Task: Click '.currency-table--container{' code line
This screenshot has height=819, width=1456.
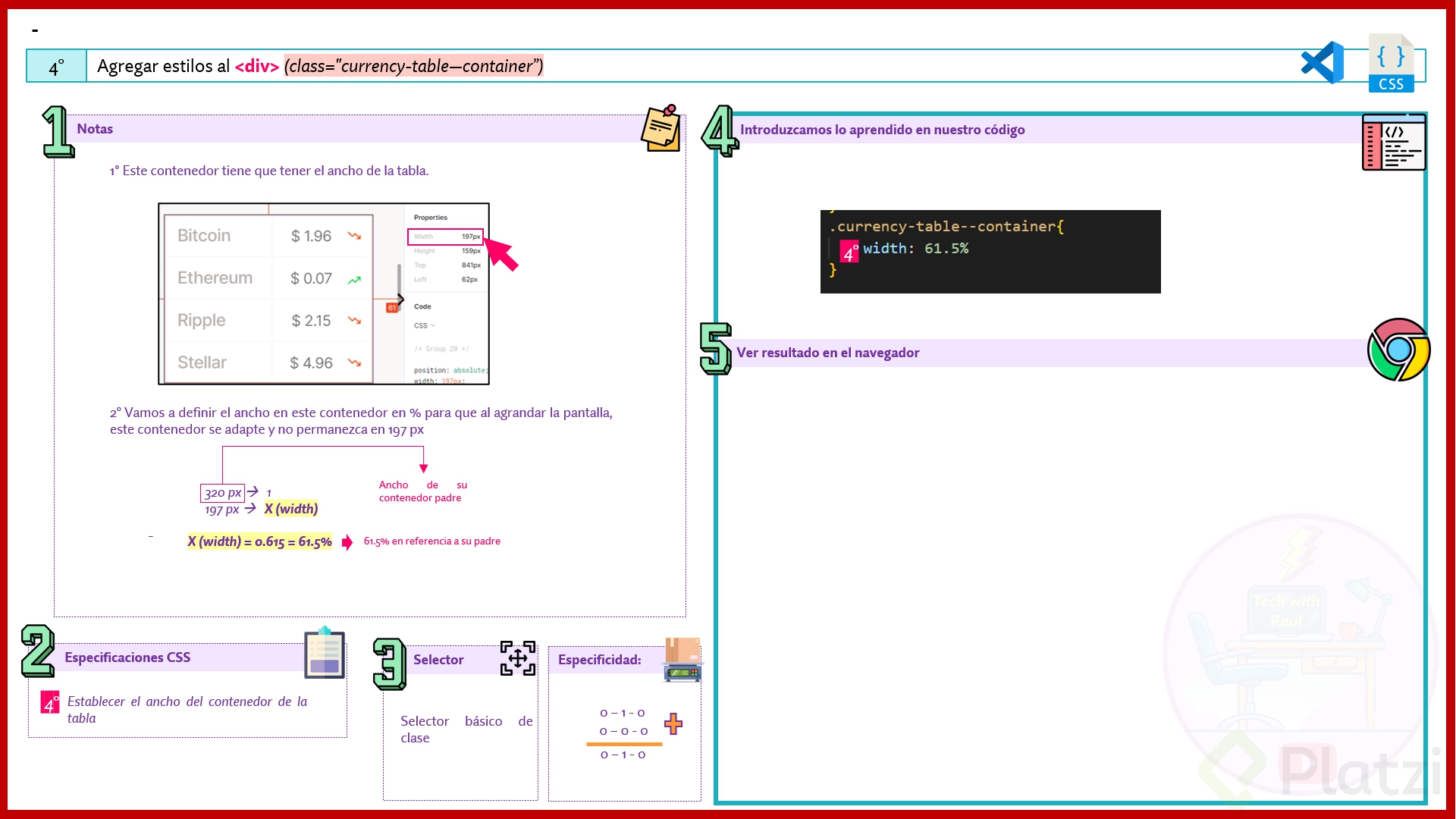Action: (946, 227)
